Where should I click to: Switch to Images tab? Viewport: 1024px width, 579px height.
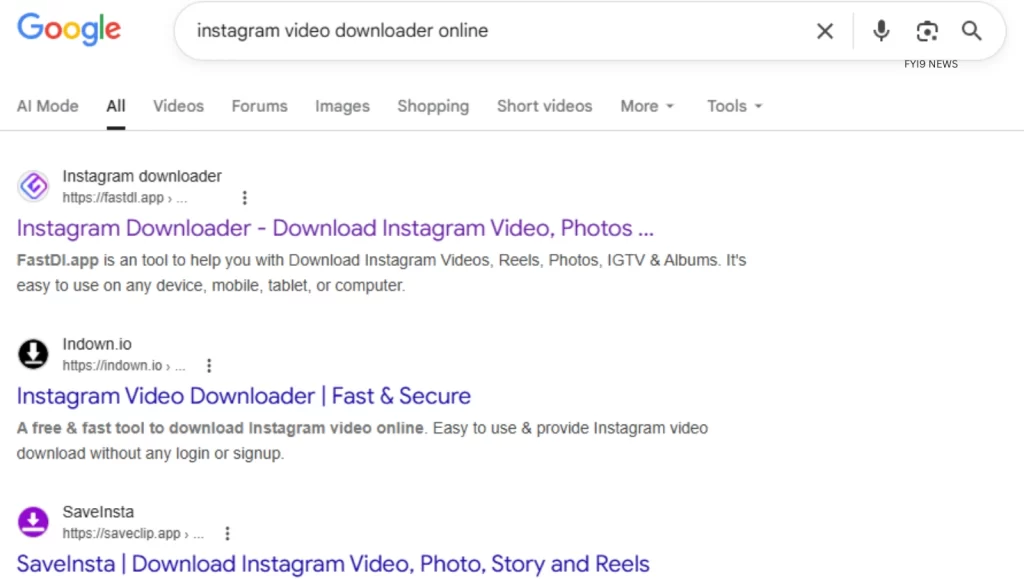342,106
